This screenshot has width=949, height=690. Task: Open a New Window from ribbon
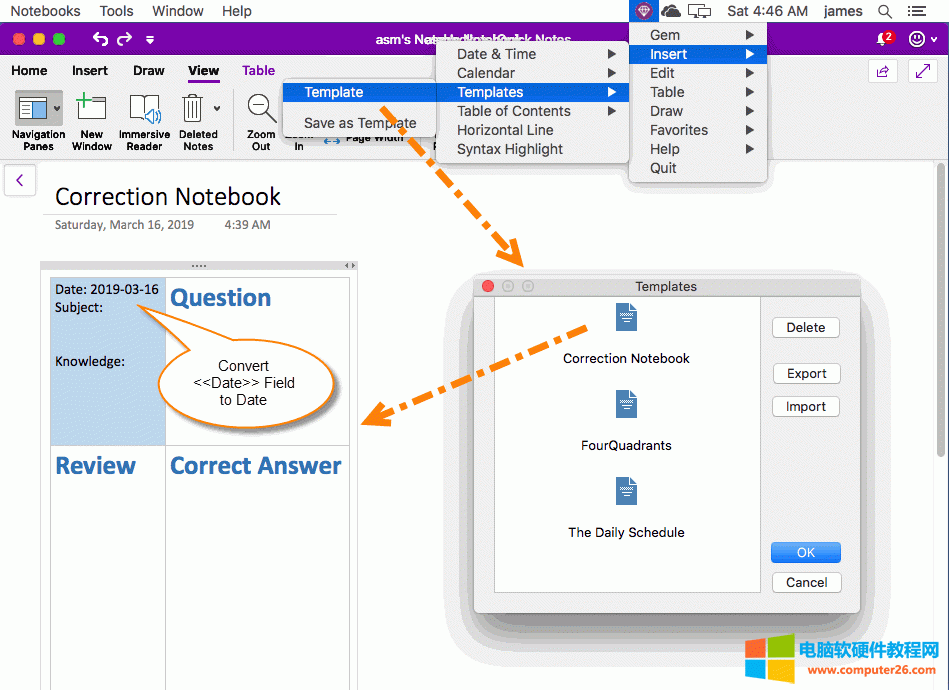coord(91,108)
